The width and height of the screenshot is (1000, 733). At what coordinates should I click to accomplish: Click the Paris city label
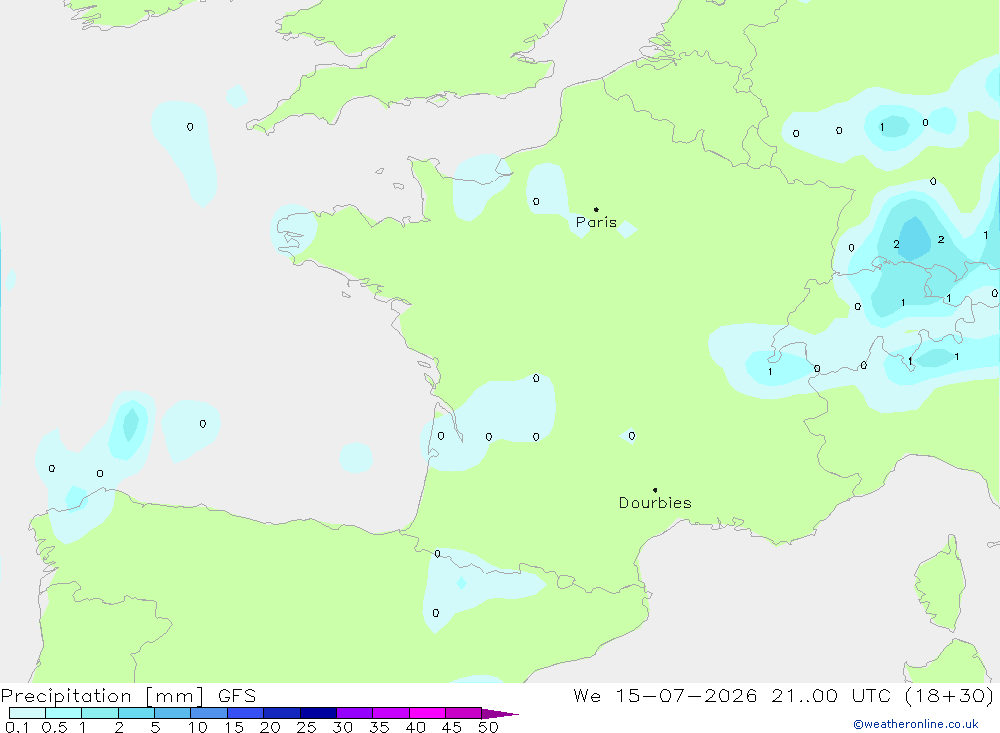pyautogui.click(x=596, y=222)
